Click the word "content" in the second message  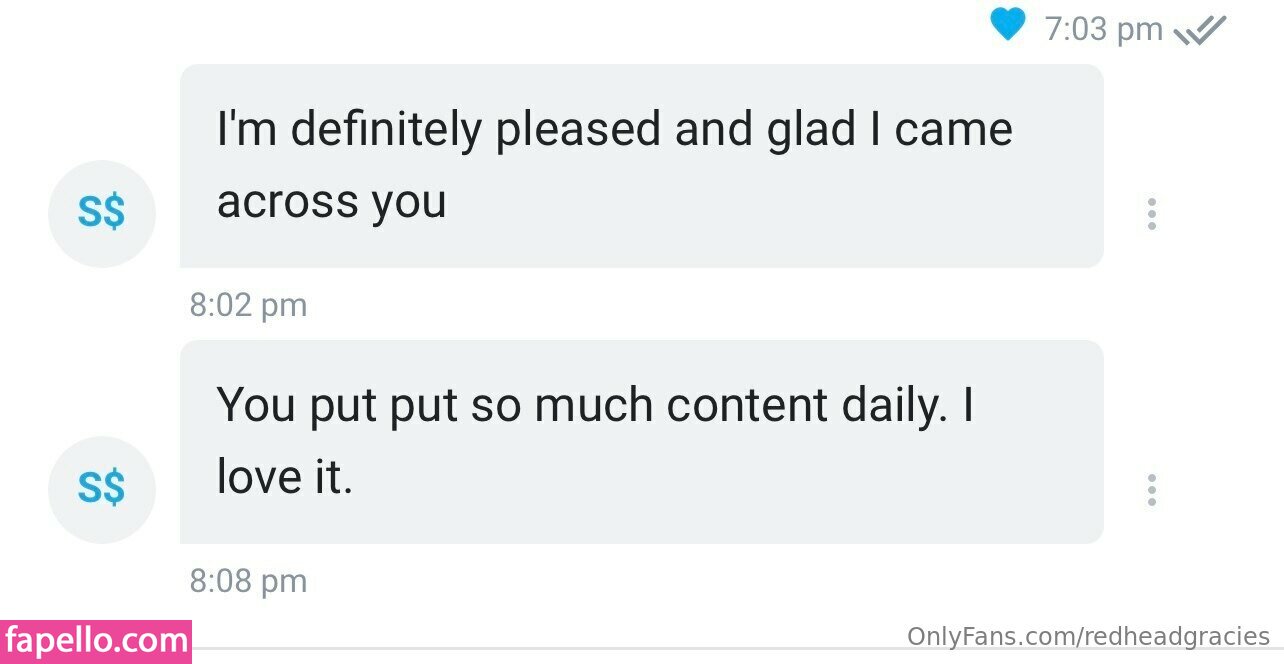tap(747, 405)
